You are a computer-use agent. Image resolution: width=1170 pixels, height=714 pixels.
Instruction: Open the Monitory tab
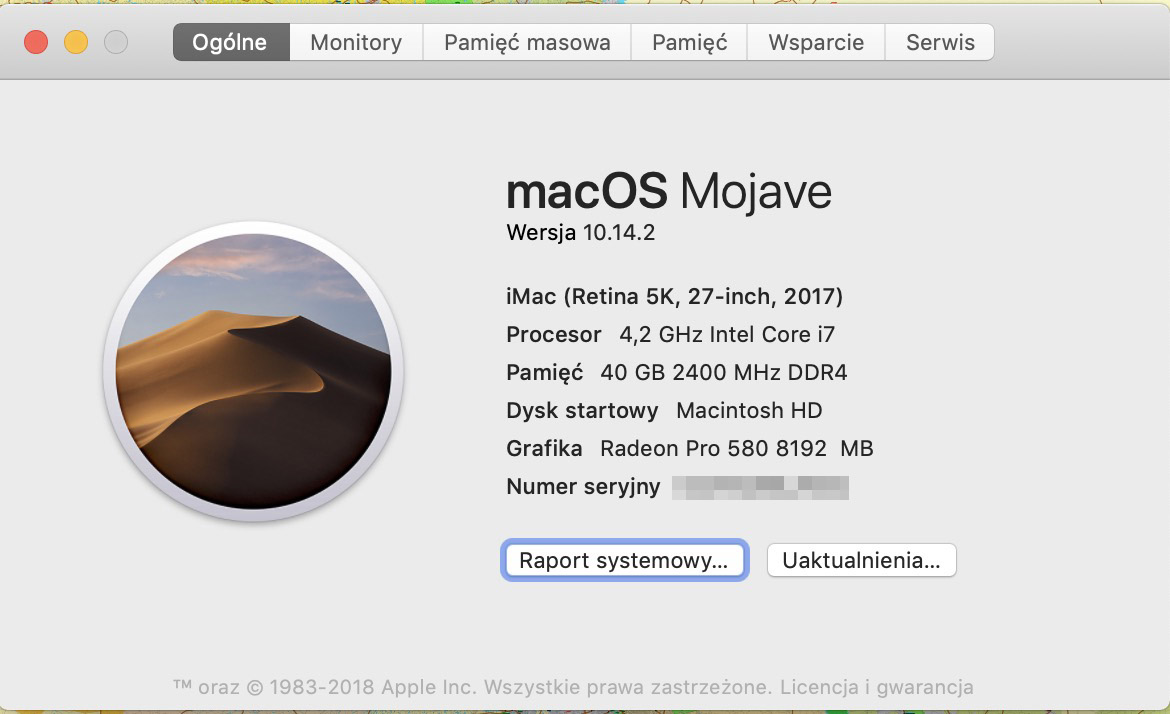356,42
